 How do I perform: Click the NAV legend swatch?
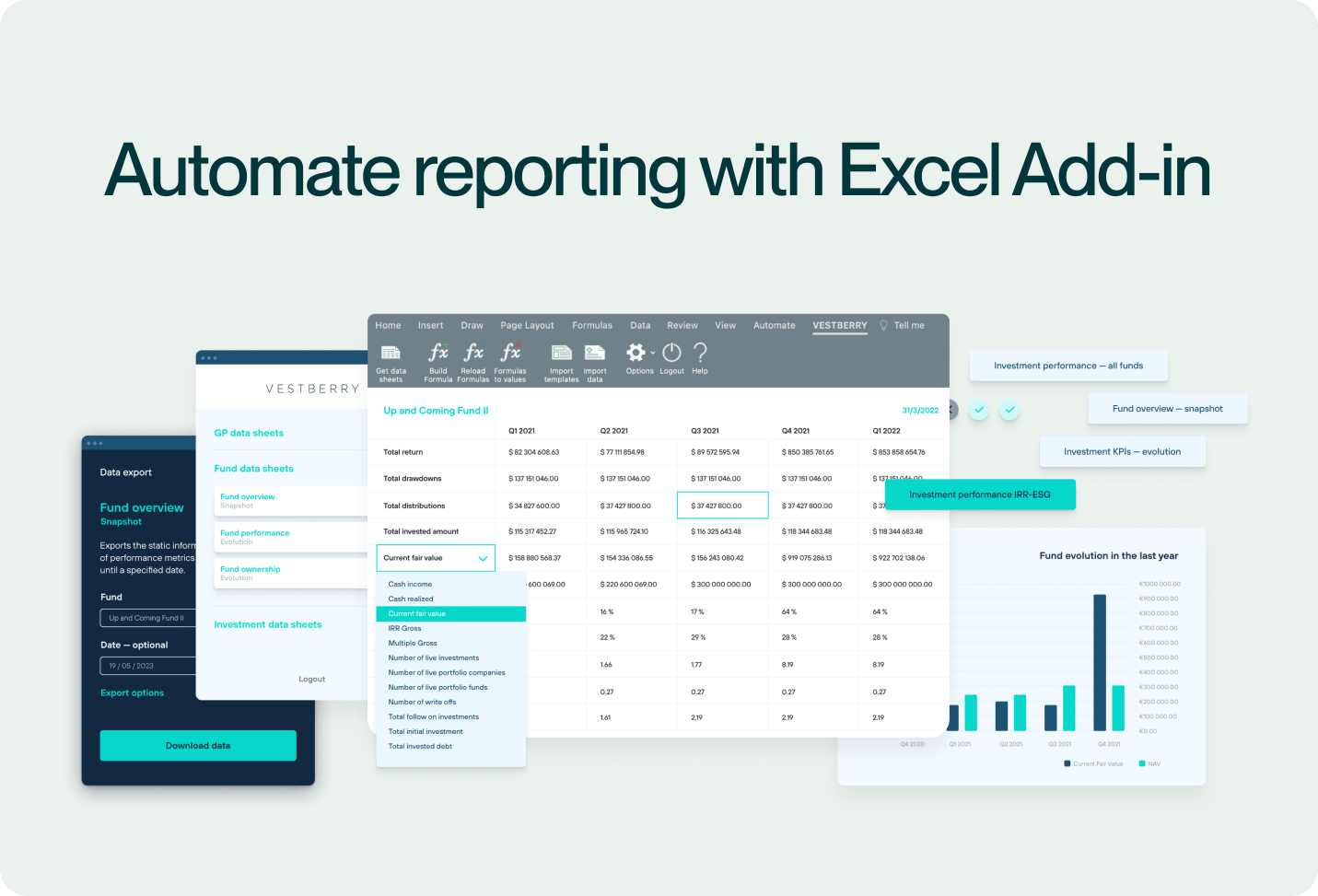pyautogui.click(x=1142, y=763)
